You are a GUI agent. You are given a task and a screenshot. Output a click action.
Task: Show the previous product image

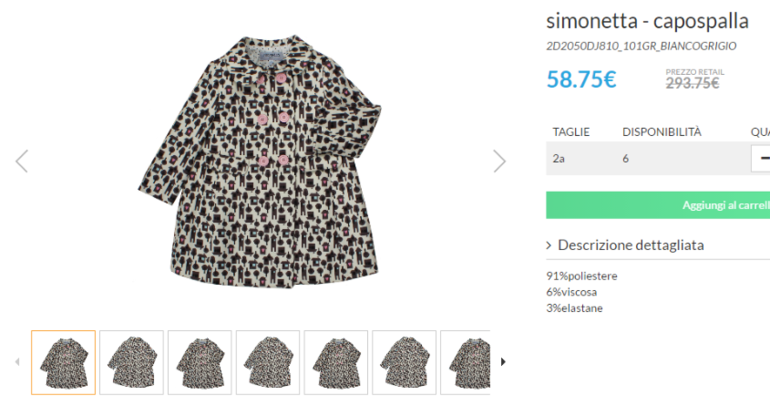click(21, 161)
